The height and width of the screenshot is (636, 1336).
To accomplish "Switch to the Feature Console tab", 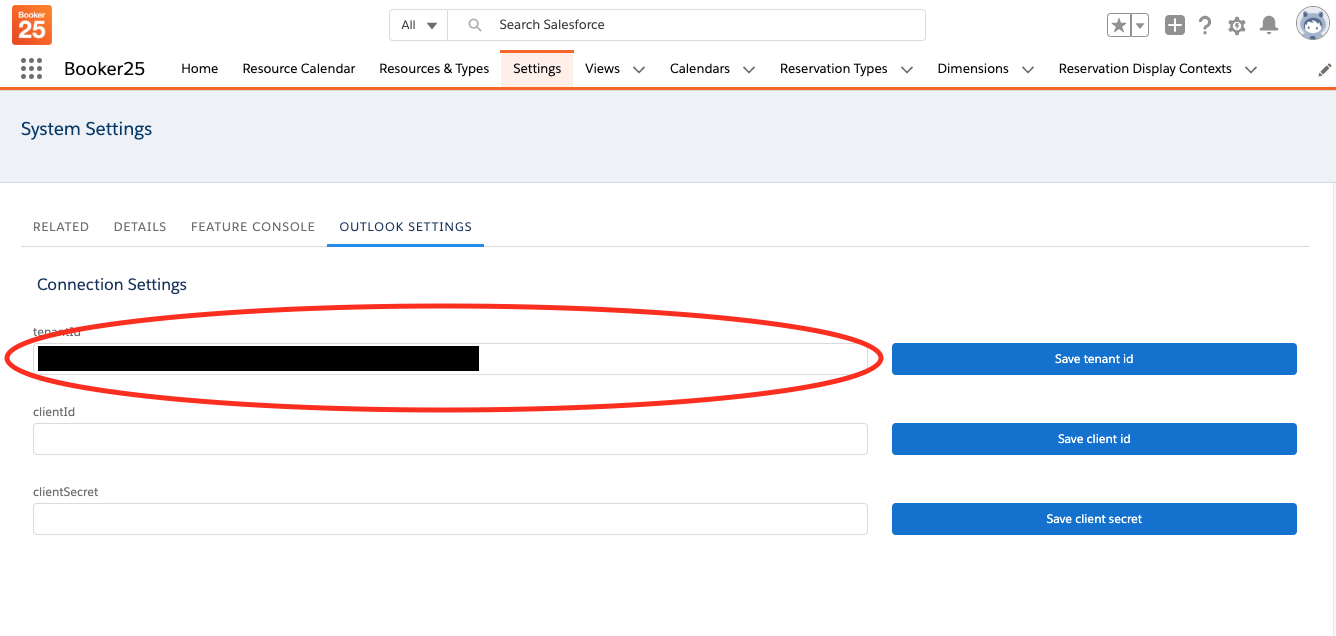I will tap(253, 227).
